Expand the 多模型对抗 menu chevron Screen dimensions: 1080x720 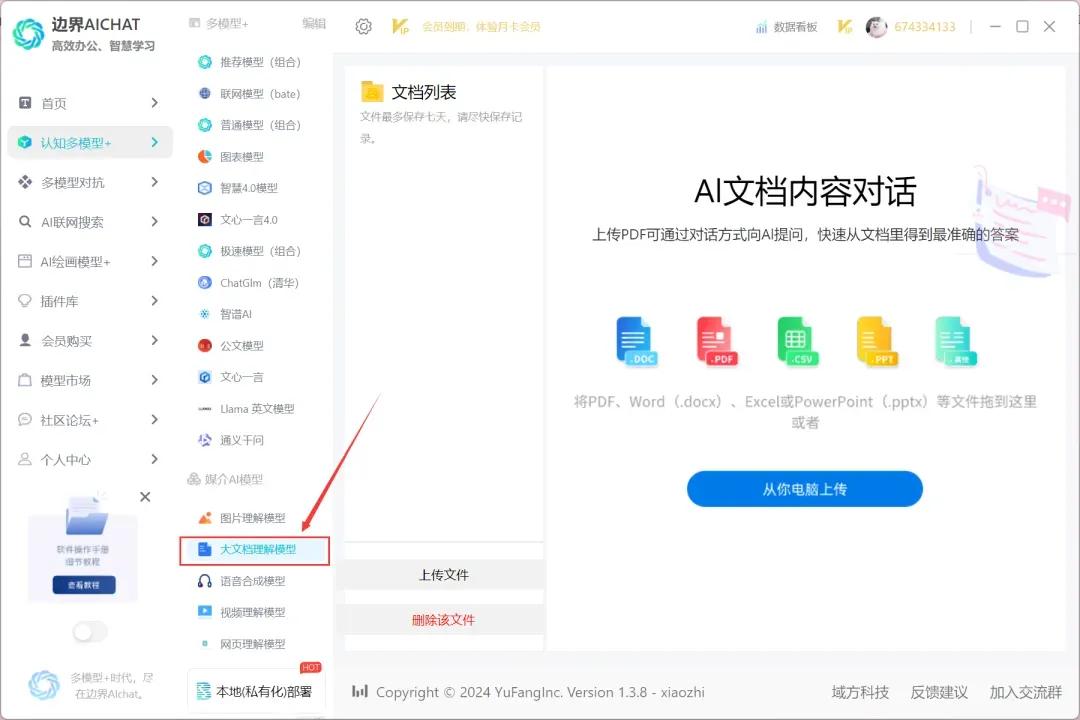(x=154, y=182)
